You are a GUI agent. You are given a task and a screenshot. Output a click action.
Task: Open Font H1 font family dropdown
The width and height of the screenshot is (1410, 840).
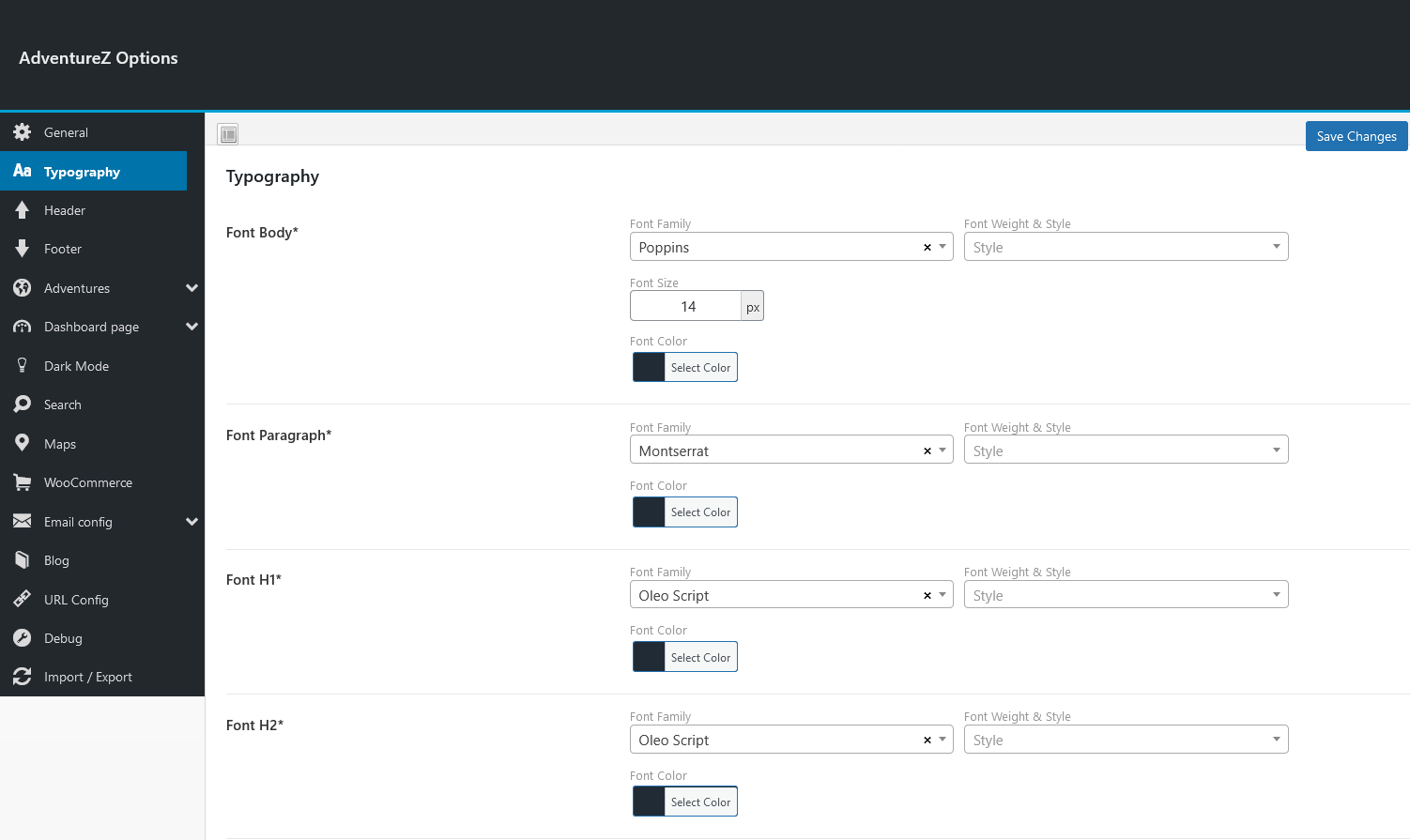tap(791, 594)
